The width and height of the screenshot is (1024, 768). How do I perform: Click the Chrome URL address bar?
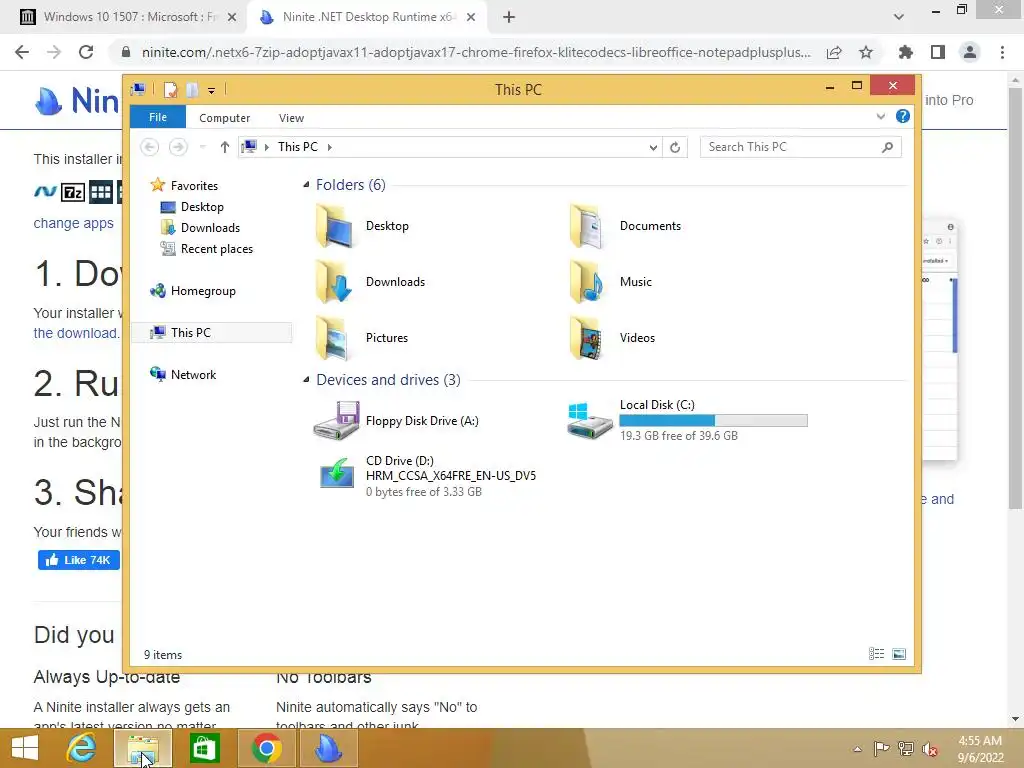[x=477, y=52]
